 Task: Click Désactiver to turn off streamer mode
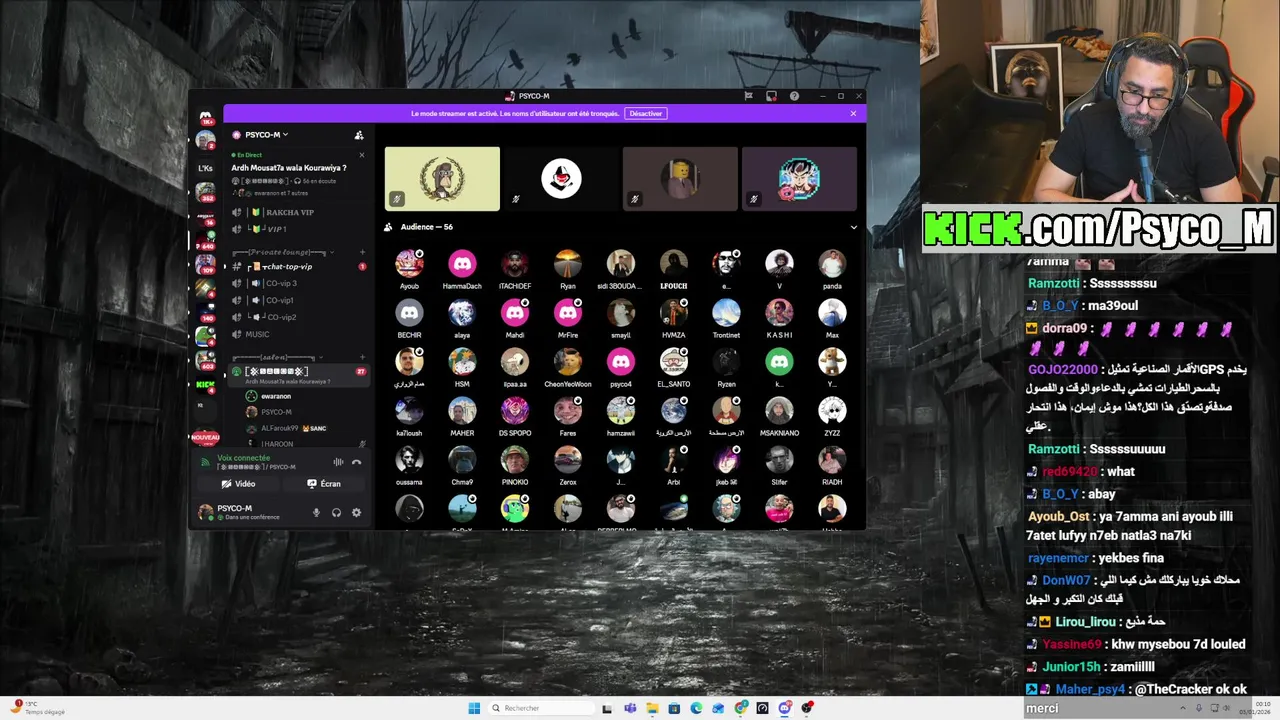[x=646, y=113]
